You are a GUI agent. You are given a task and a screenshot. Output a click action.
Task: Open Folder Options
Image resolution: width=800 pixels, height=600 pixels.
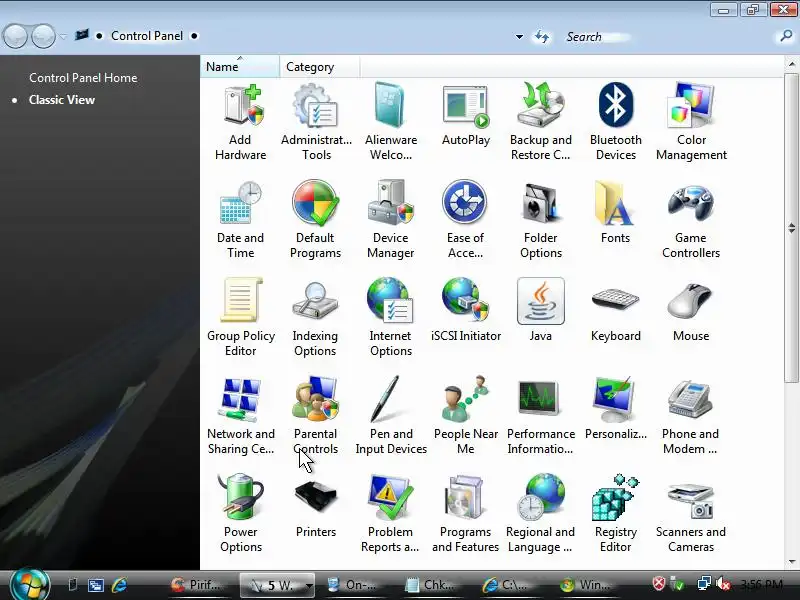pyautogui.click(x=541, y=220)
